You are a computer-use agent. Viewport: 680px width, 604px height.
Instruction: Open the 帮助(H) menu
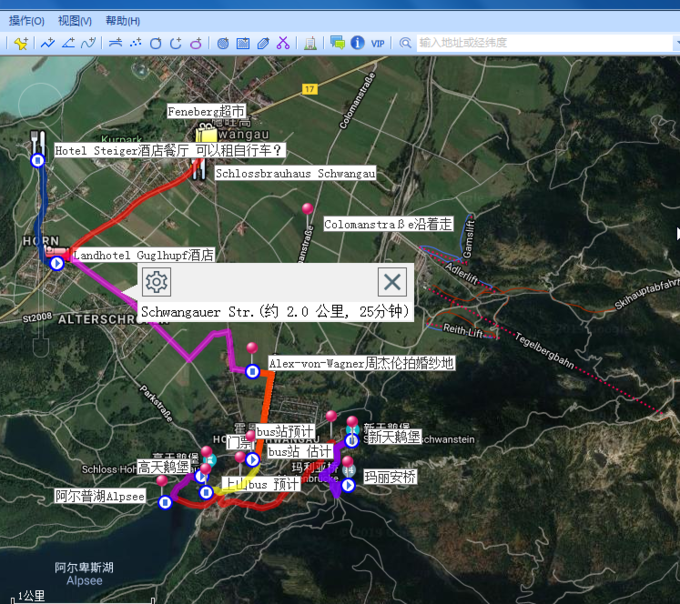coord(122,20)
